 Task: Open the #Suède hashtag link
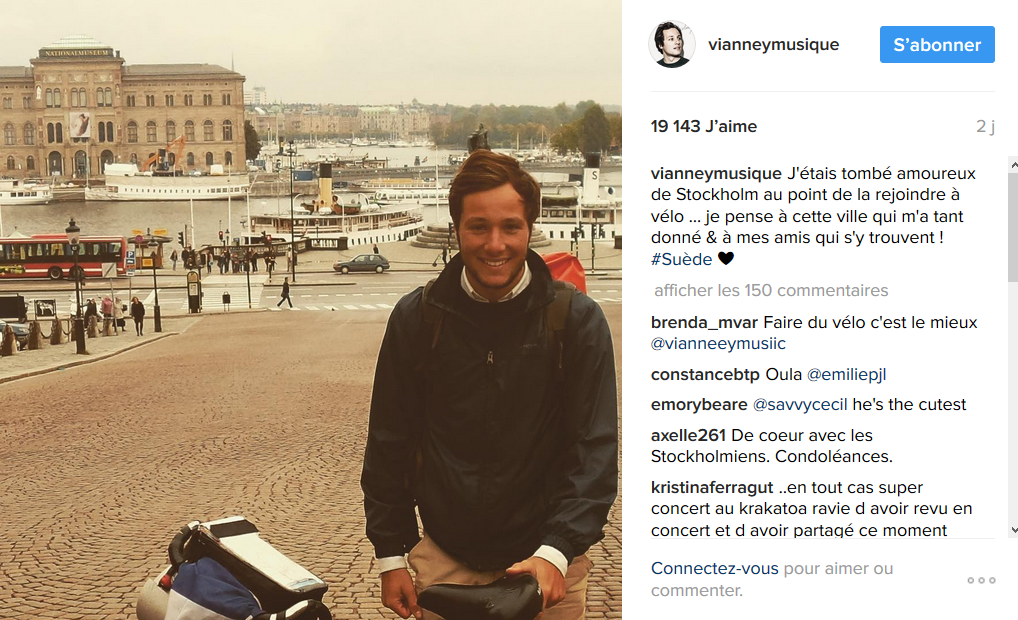tap(681, 259)
